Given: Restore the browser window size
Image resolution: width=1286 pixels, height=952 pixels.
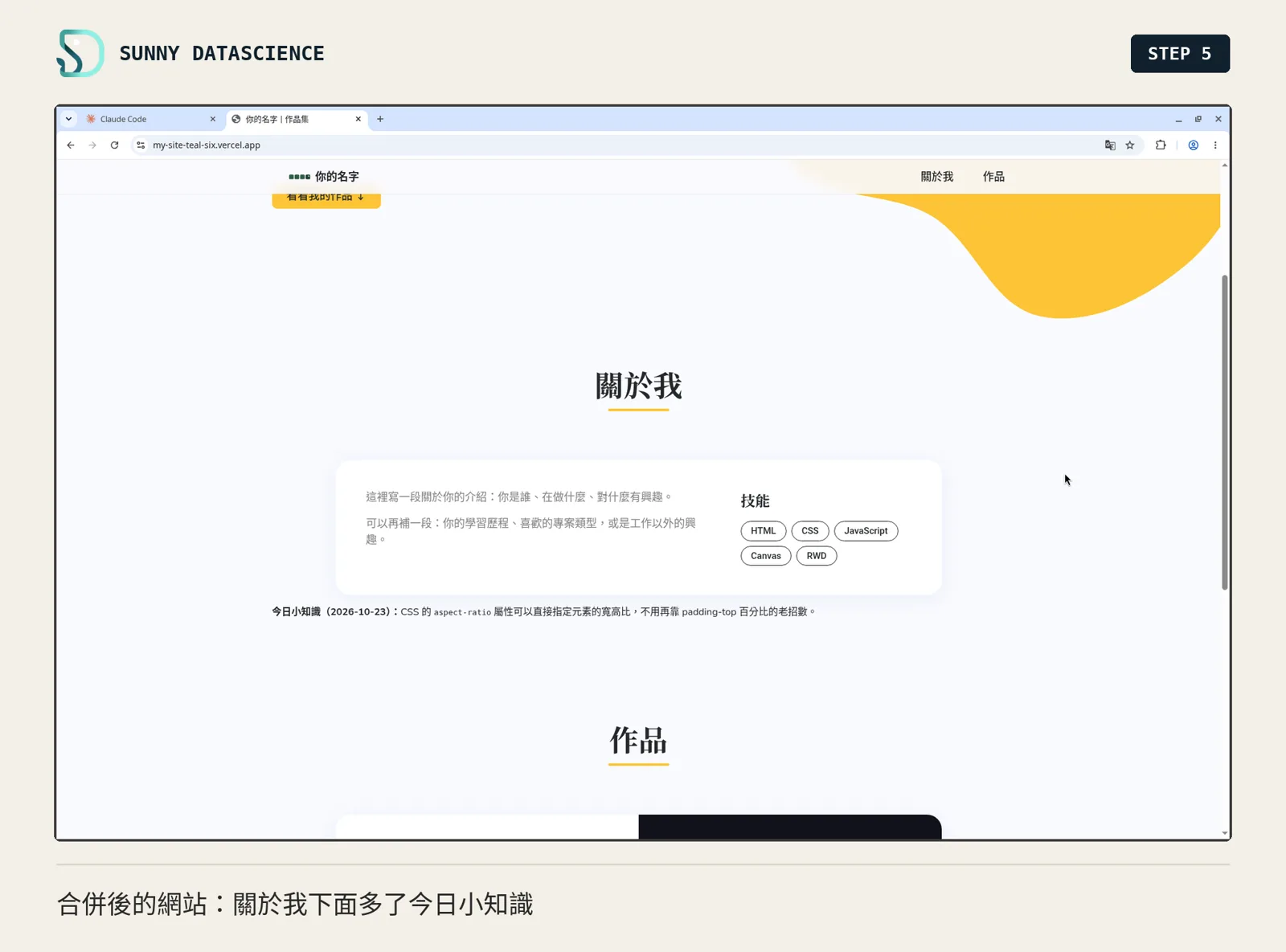Looking at the screenshot, I should (x=1198, y=119).
